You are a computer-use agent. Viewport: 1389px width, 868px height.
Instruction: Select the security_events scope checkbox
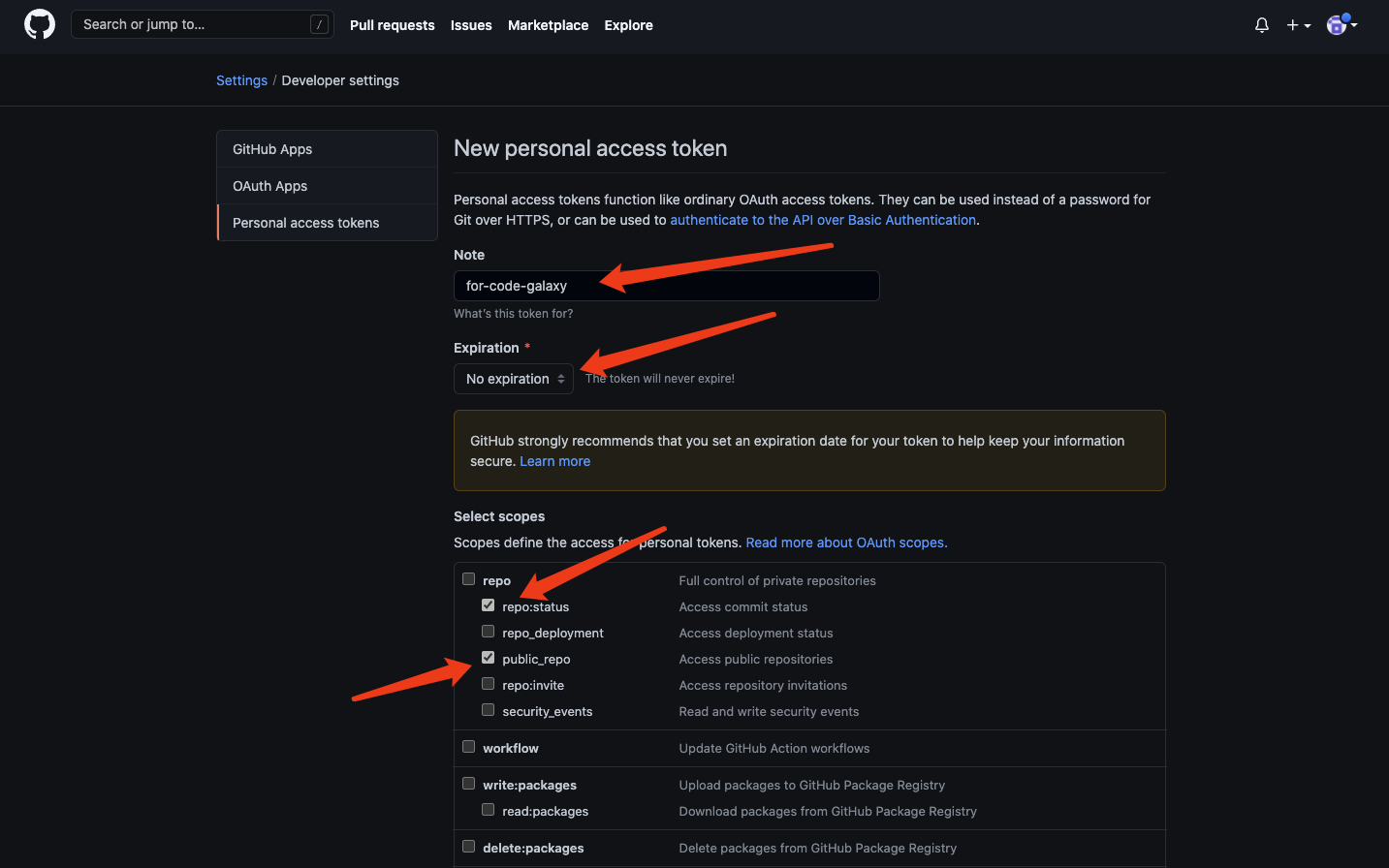click(x=489, y=710)
